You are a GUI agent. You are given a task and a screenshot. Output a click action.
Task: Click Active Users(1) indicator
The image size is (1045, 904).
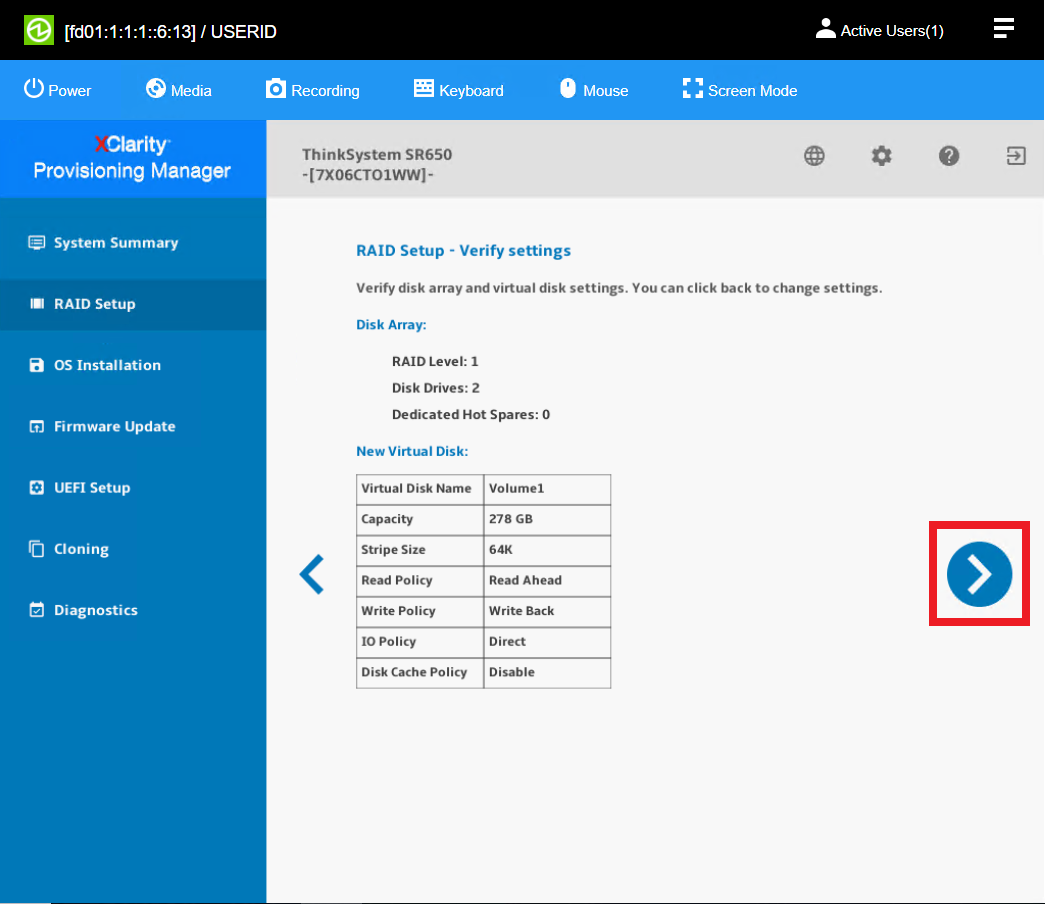point(880,31)
